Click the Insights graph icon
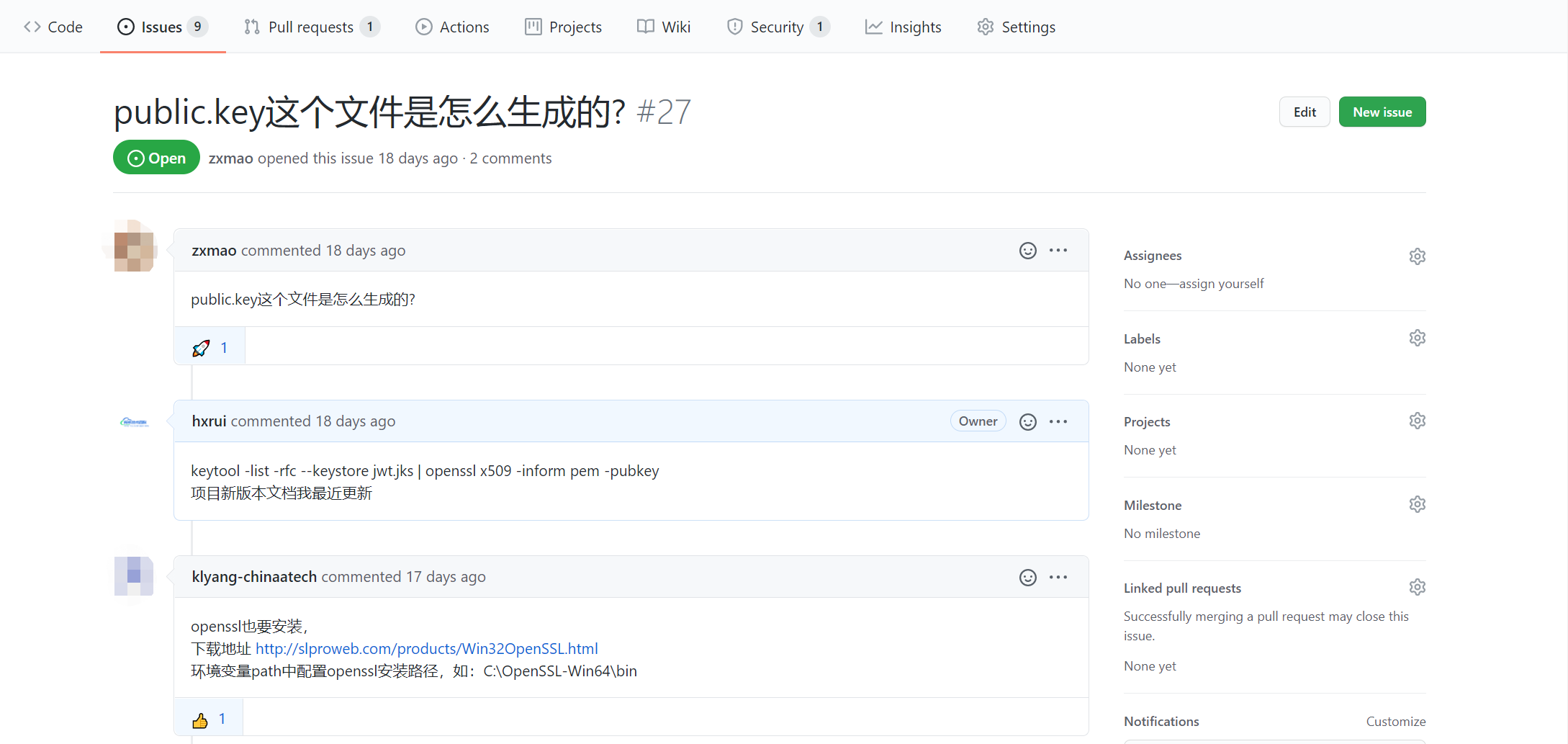Viewport: 1568px width, 744px height. point(873,27)
